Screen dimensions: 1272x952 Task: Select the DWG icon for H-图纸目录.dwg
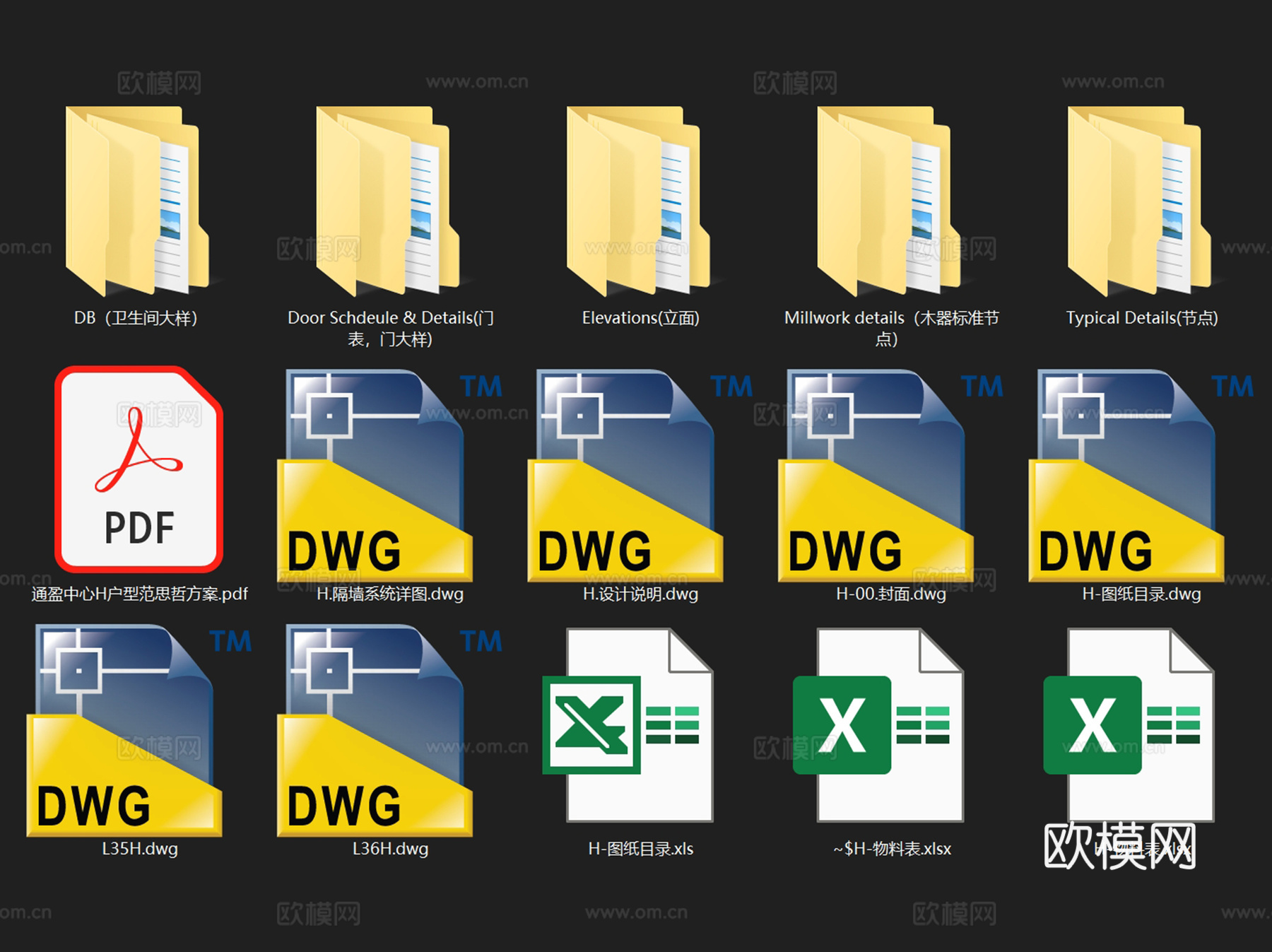(1126, 476)
